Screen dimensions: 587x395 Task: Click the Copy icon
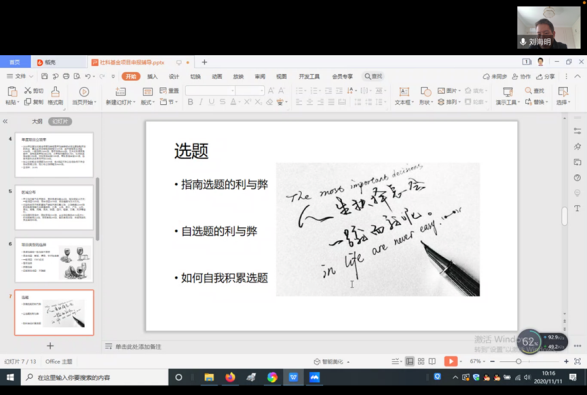28,102
